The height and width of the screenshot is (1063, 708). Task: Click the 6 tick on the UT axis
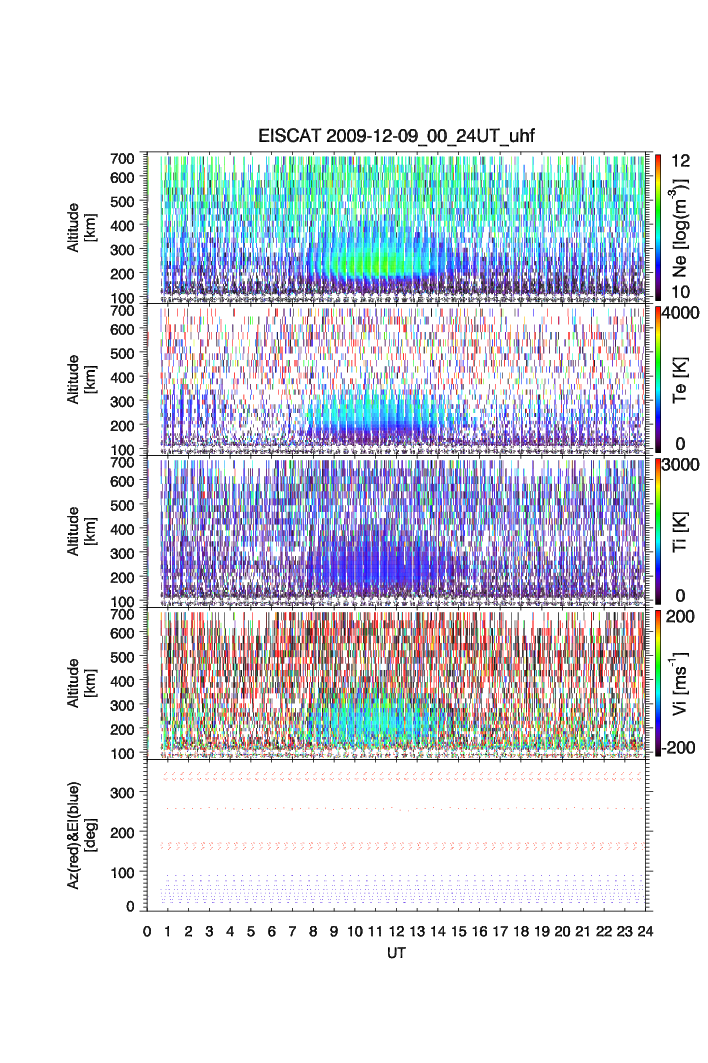272,931
